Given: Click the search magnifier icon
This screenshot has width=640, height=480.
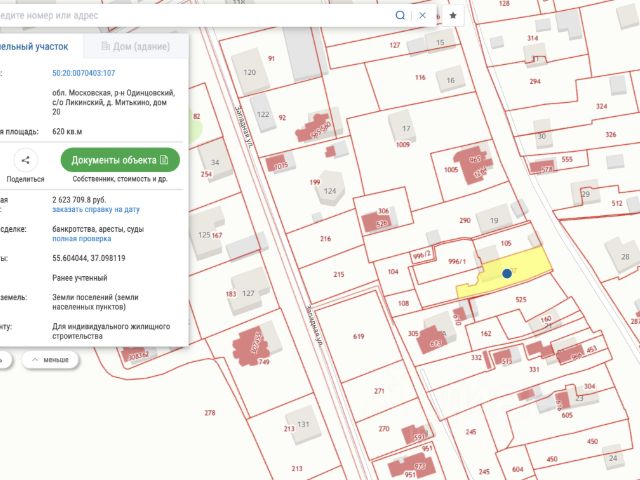Looking at the screenshot, I should [400, 16].
